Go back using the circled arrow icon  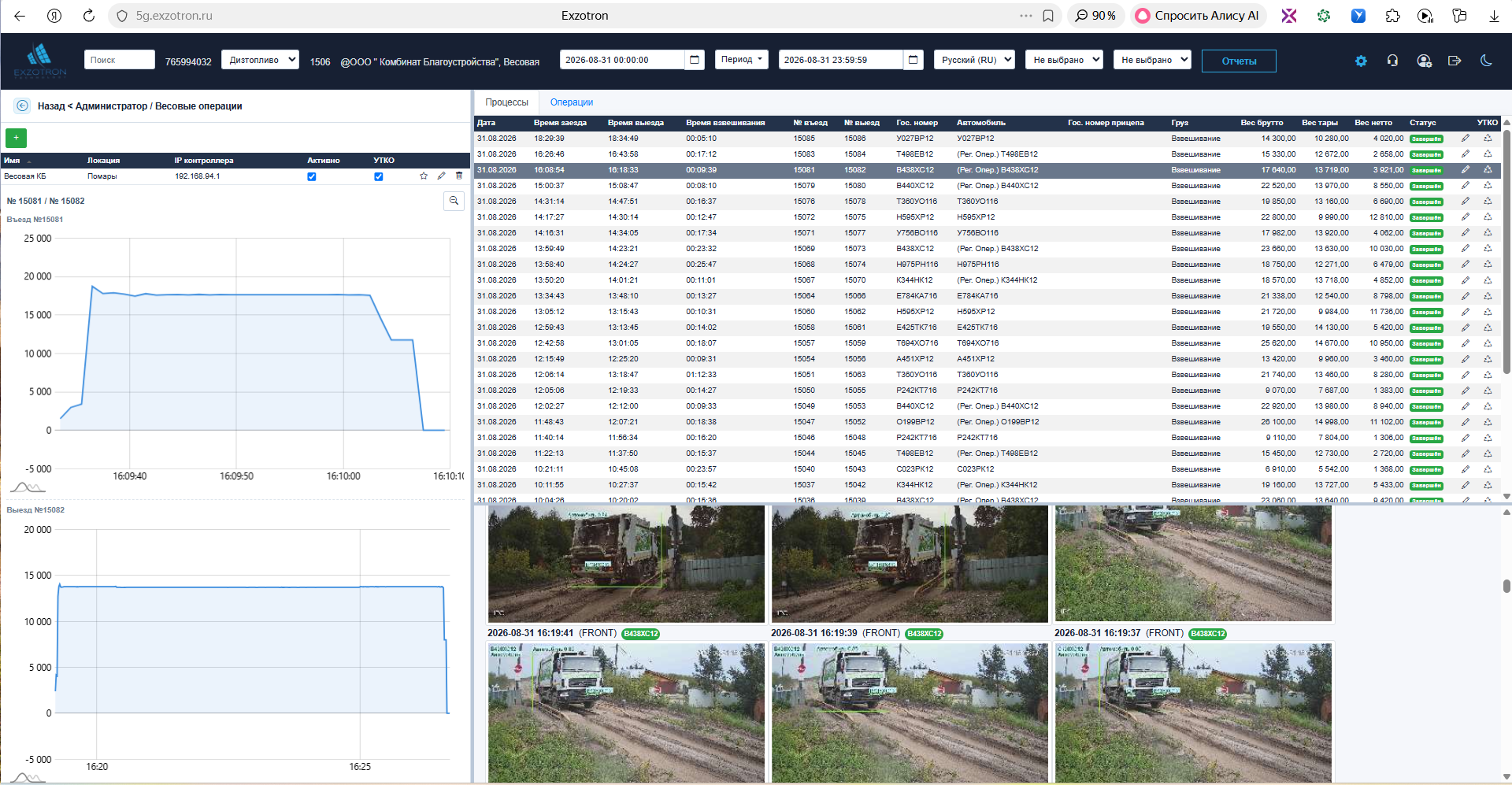(22, 106)
